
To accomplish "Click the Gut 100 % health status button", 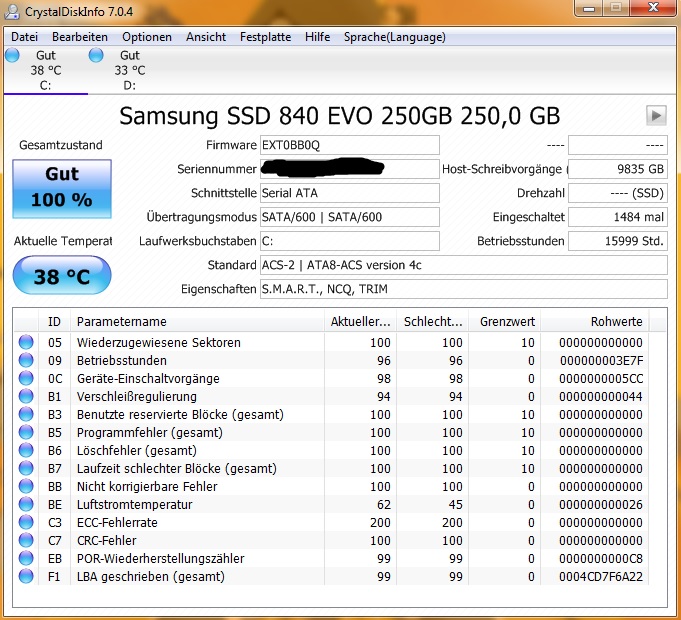I will [62, 188].
